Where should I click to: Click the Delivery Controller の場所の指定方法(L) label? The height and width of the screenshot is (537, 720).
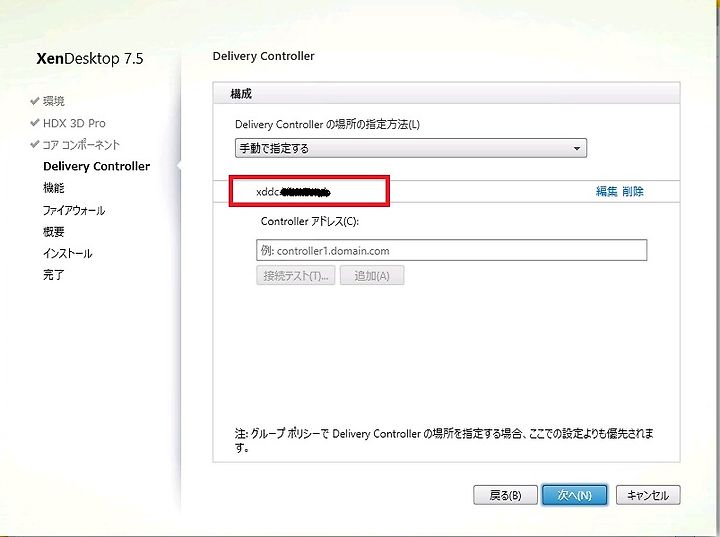pos(327,124)
